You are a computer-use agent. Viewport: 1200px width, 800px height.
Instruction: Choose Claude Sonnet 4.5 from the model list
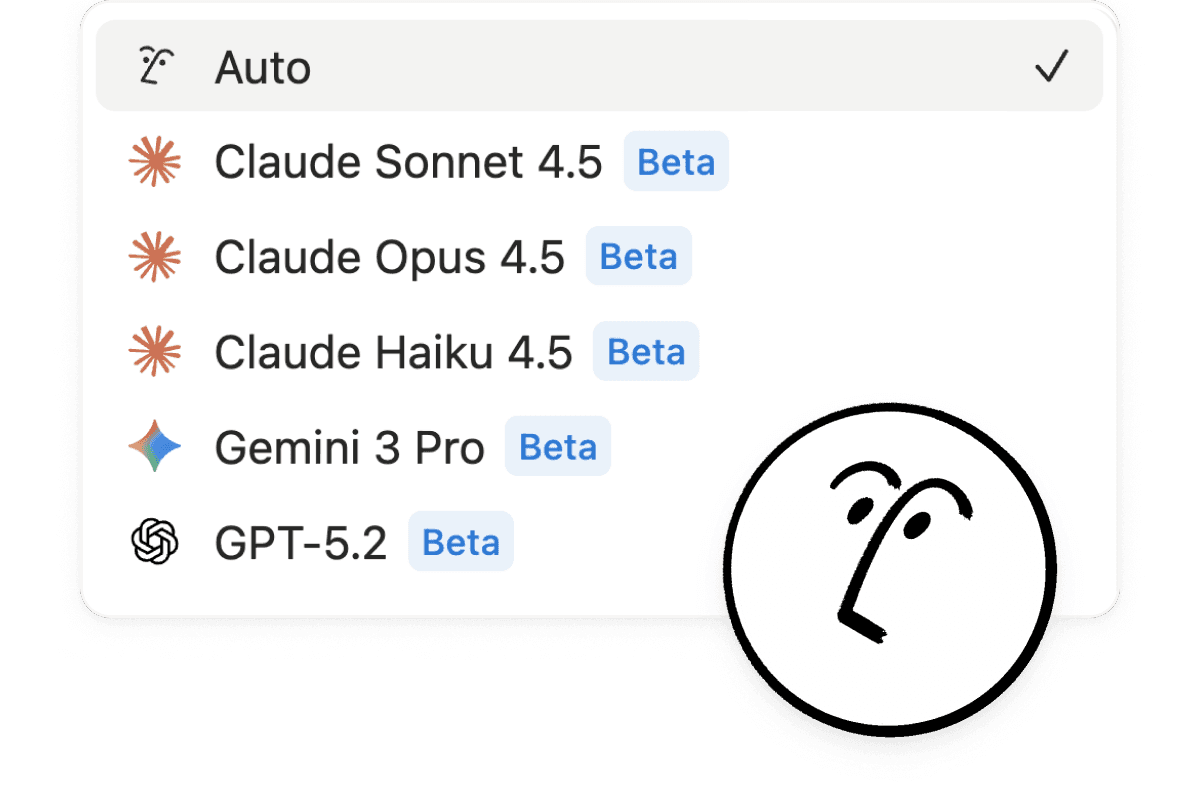click(x=408, y=163)
